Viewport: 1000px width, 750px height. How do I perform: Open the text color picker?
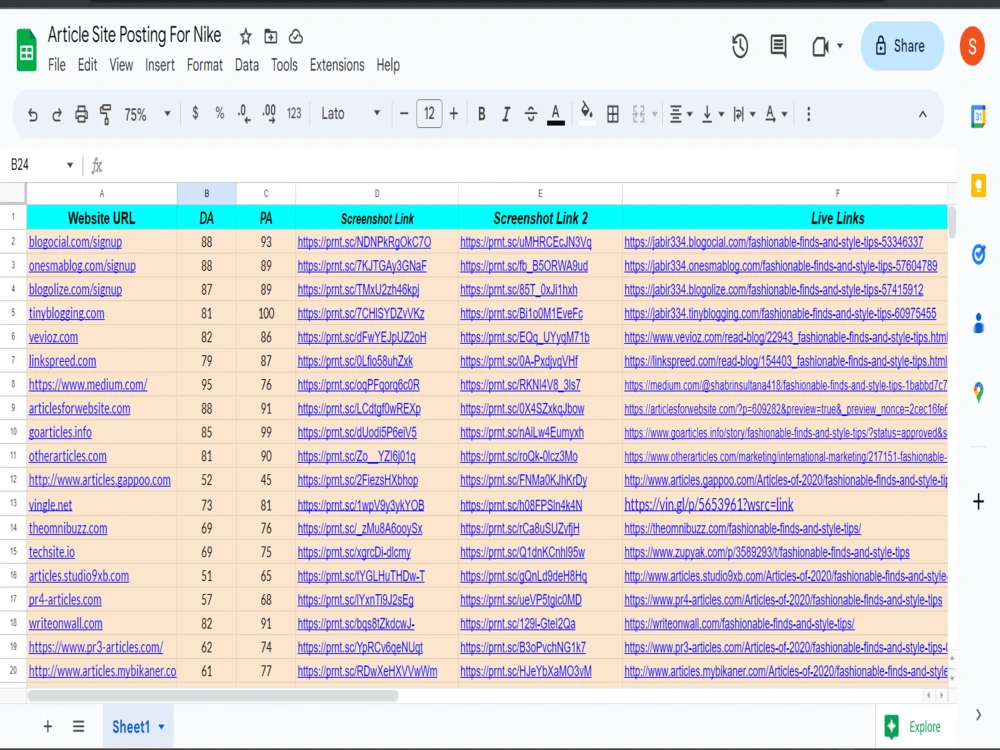point(555,114)
